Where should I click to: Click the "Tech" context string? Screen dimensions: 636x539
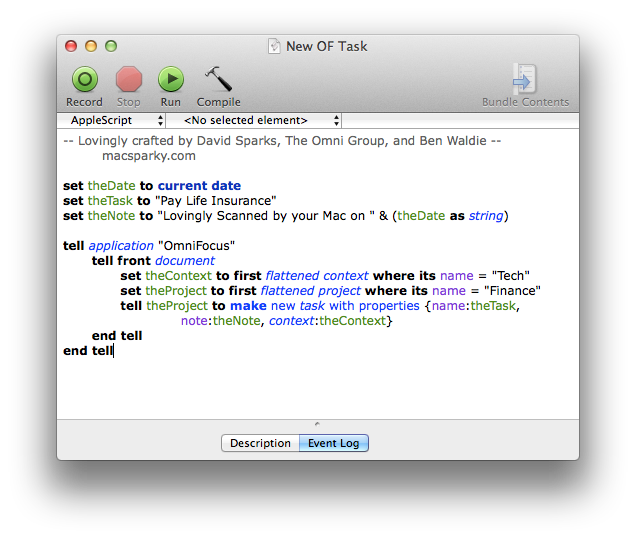point(511,276)
